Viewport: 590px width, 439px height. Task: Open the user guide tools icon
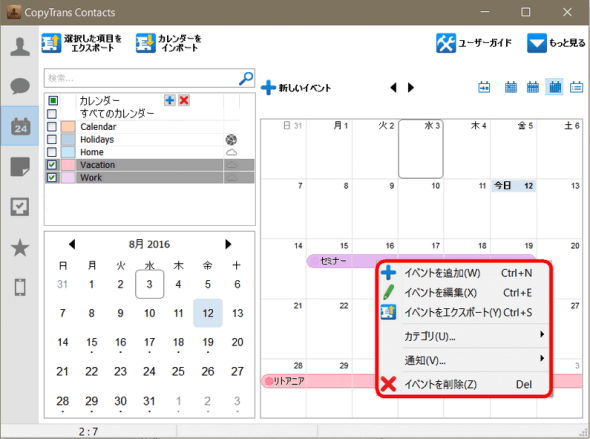446,43
